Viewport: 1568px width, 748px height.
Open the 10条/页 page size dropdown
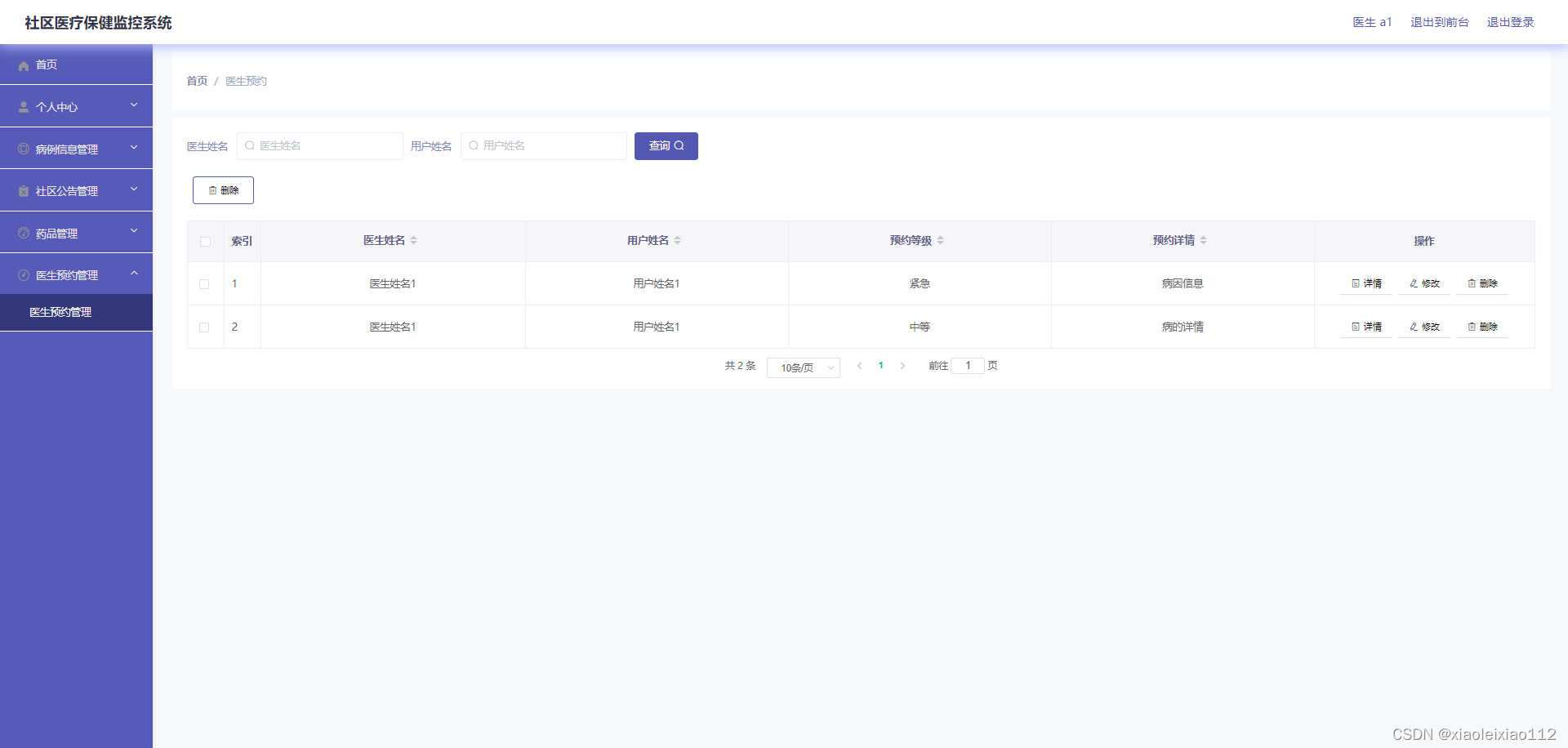(x=804, y=367)
